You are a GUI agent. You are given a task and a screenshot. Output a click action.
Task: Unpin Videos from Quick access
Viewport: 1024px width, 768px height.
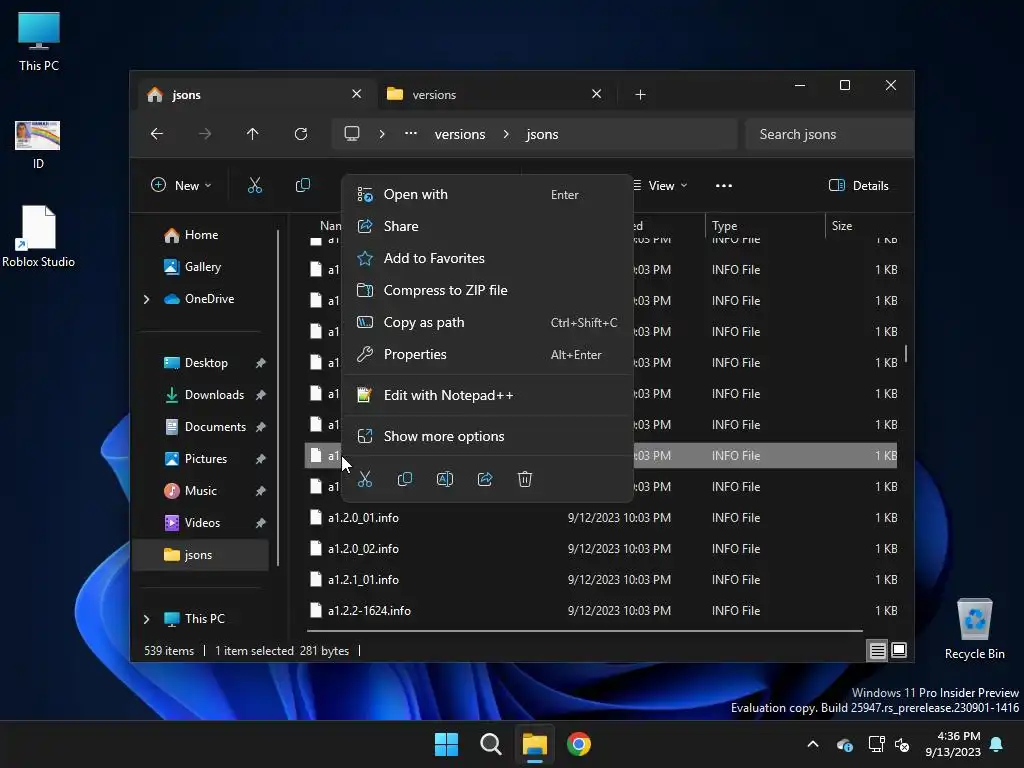[261, 523]
